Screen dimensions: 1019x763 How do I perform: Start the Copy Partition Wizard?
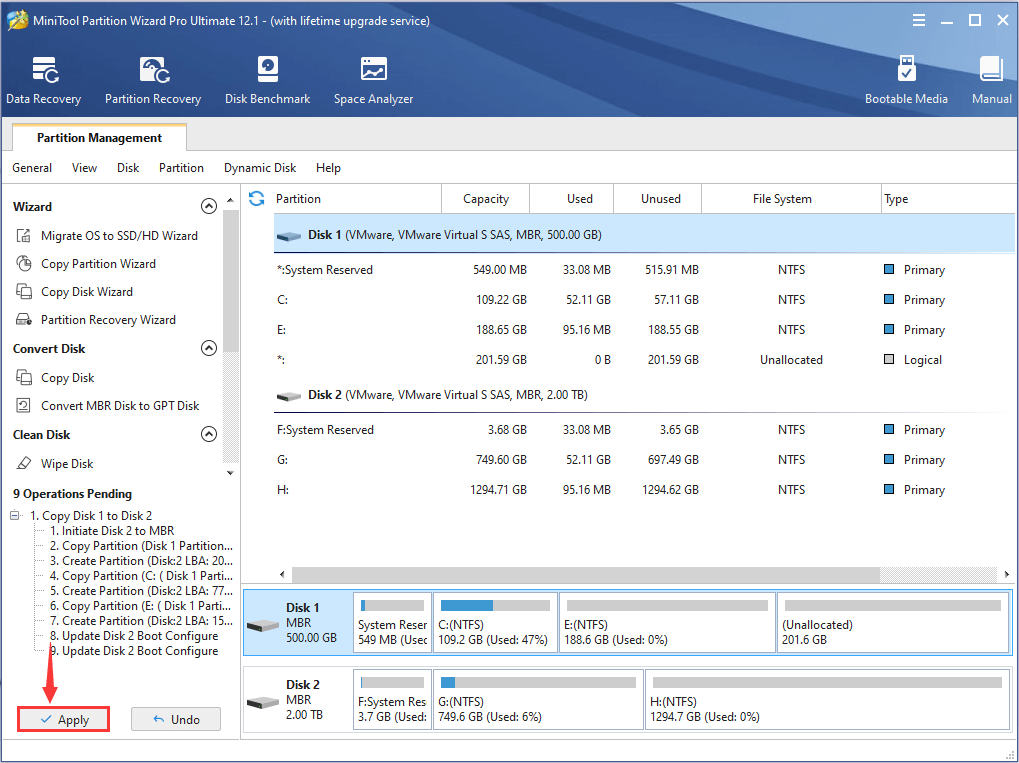coord(86,263)
